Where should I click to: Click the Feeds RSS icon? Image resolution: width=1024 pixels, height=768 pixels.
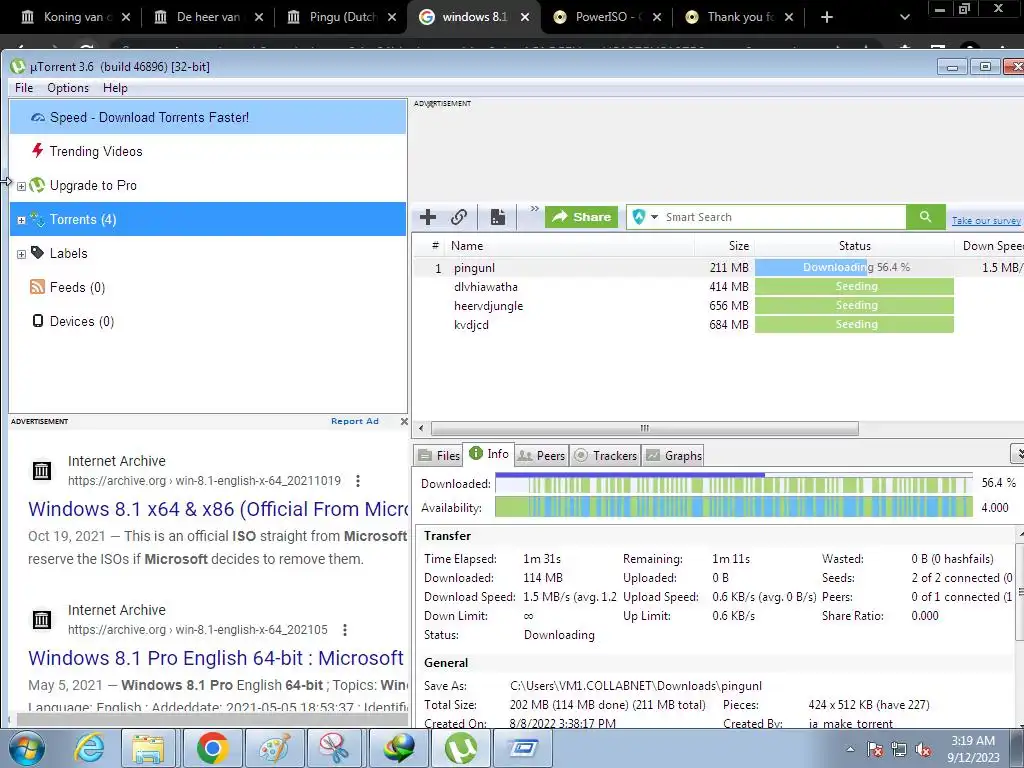37,287
